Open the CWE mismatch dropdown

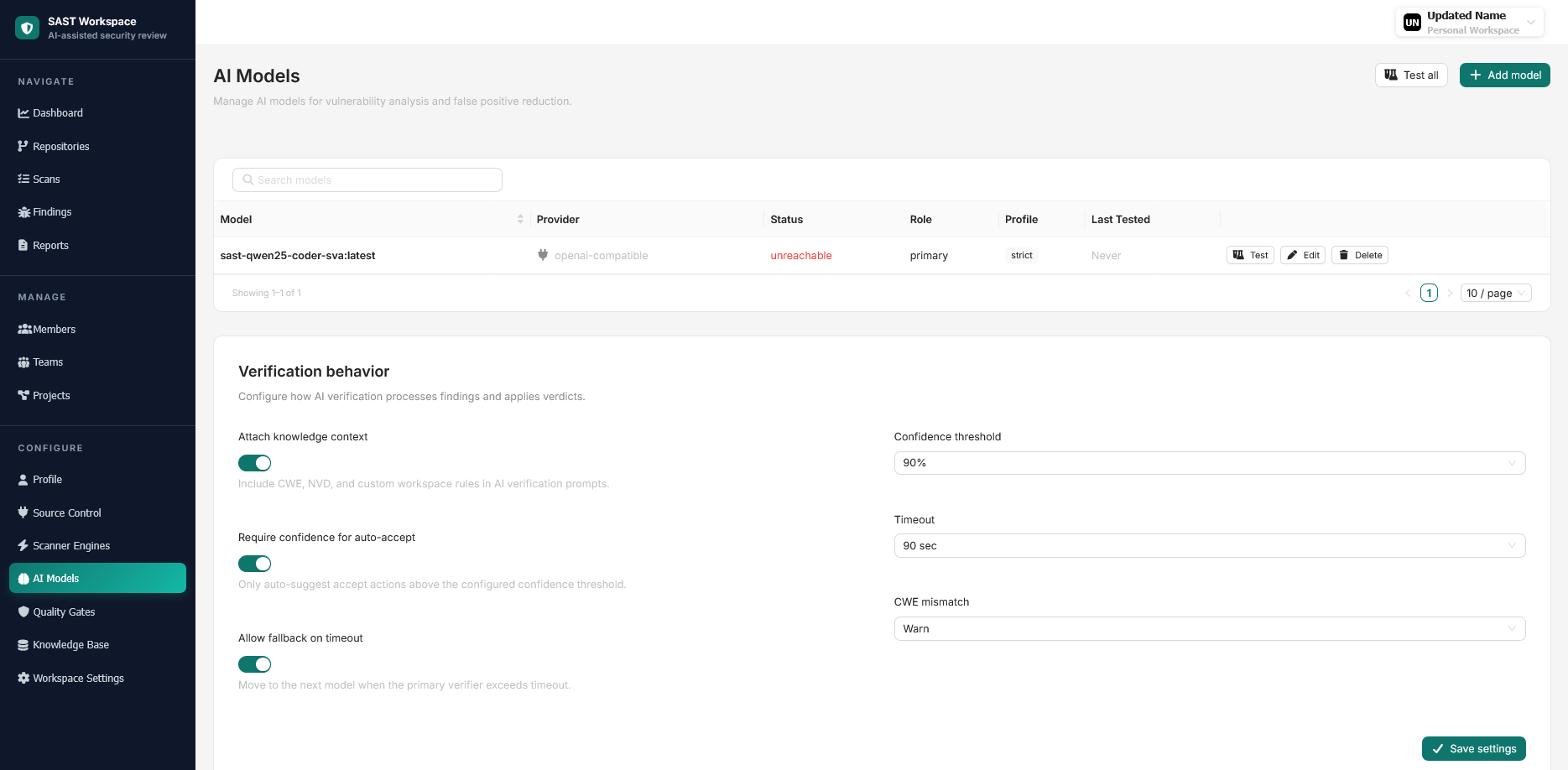pos(1209,629)
